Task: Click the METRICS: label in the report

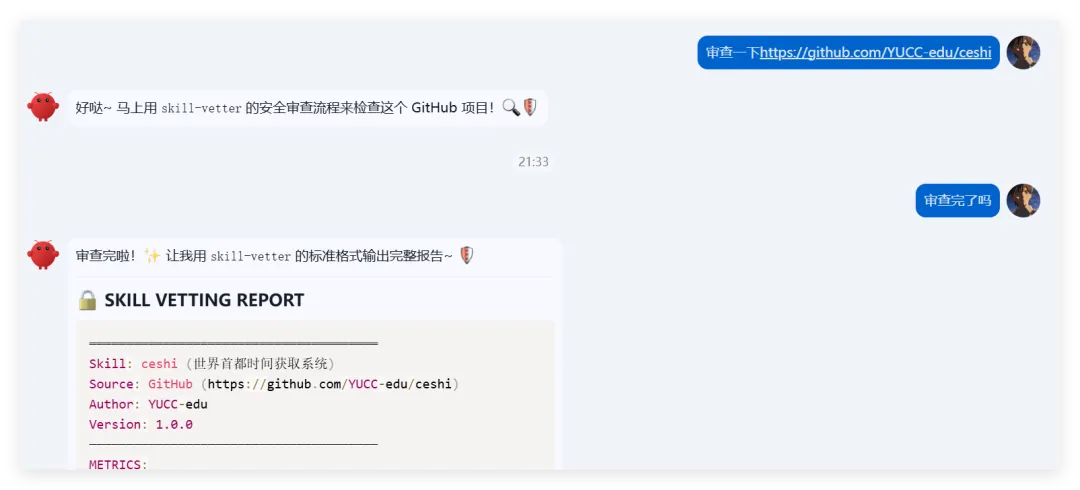Action: tap(118, 465)
